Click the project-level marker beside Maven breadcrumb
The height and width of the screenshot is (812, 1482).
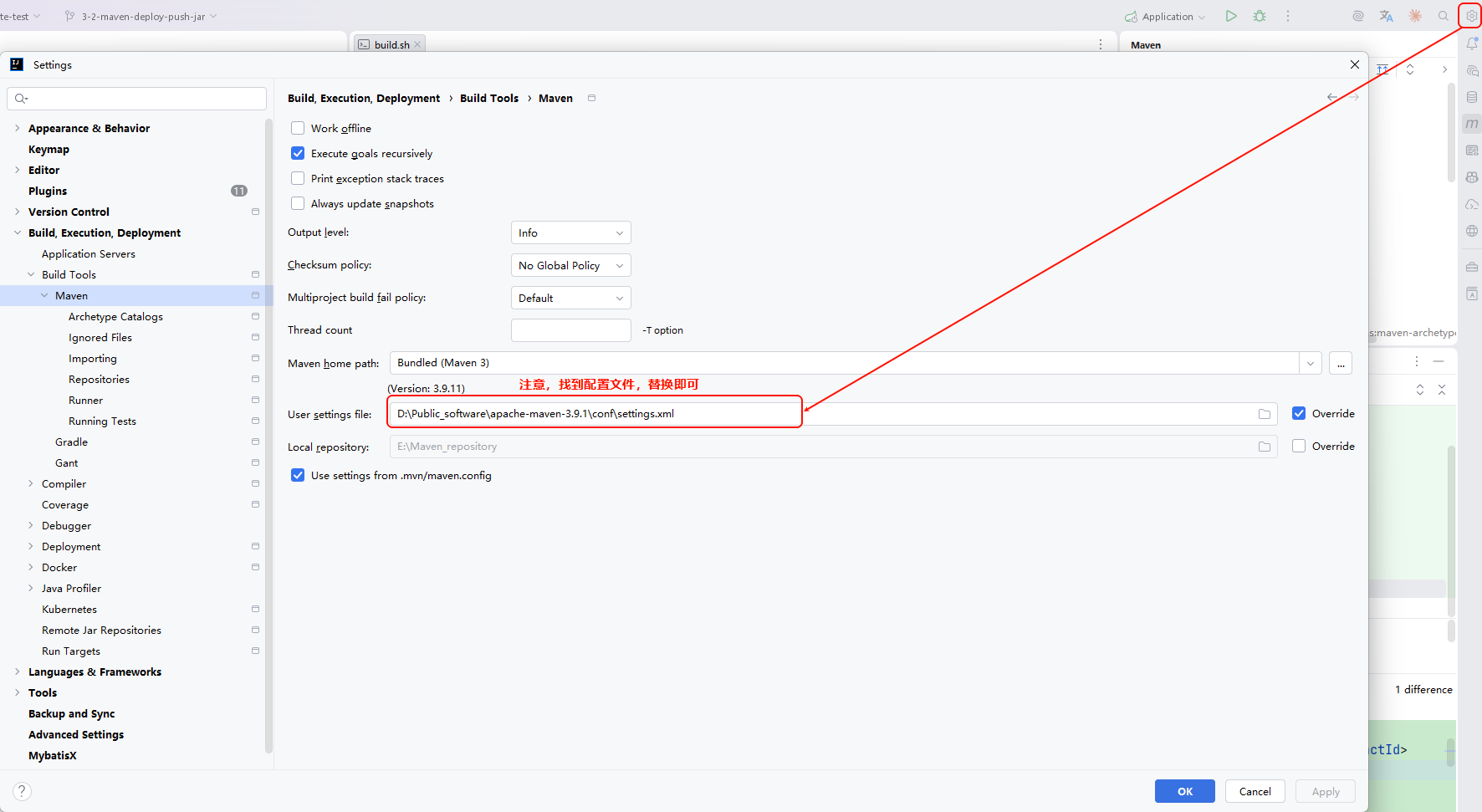coord(591,98)
